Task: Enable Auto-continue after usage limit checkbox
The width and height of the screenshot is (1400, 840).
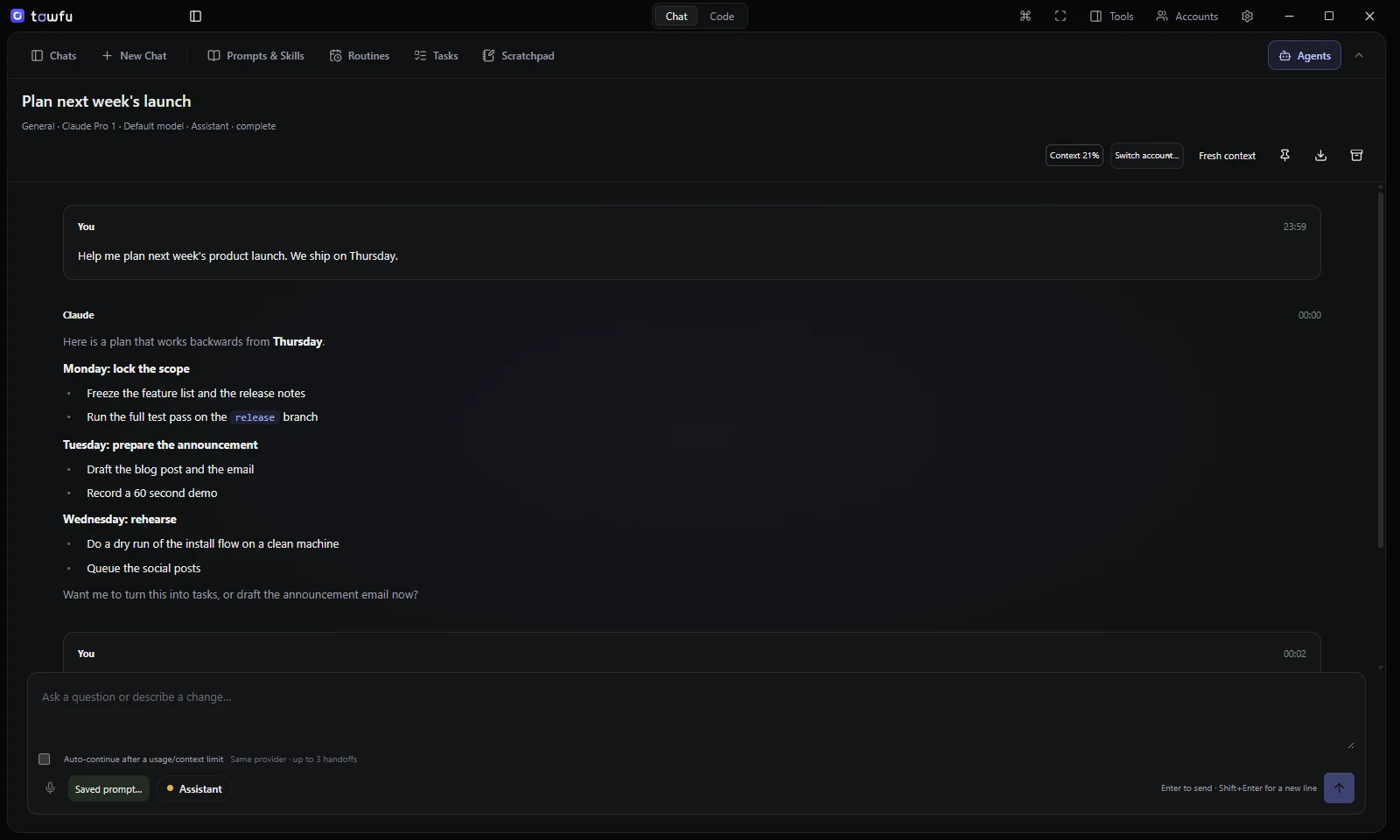Action: 45,759
